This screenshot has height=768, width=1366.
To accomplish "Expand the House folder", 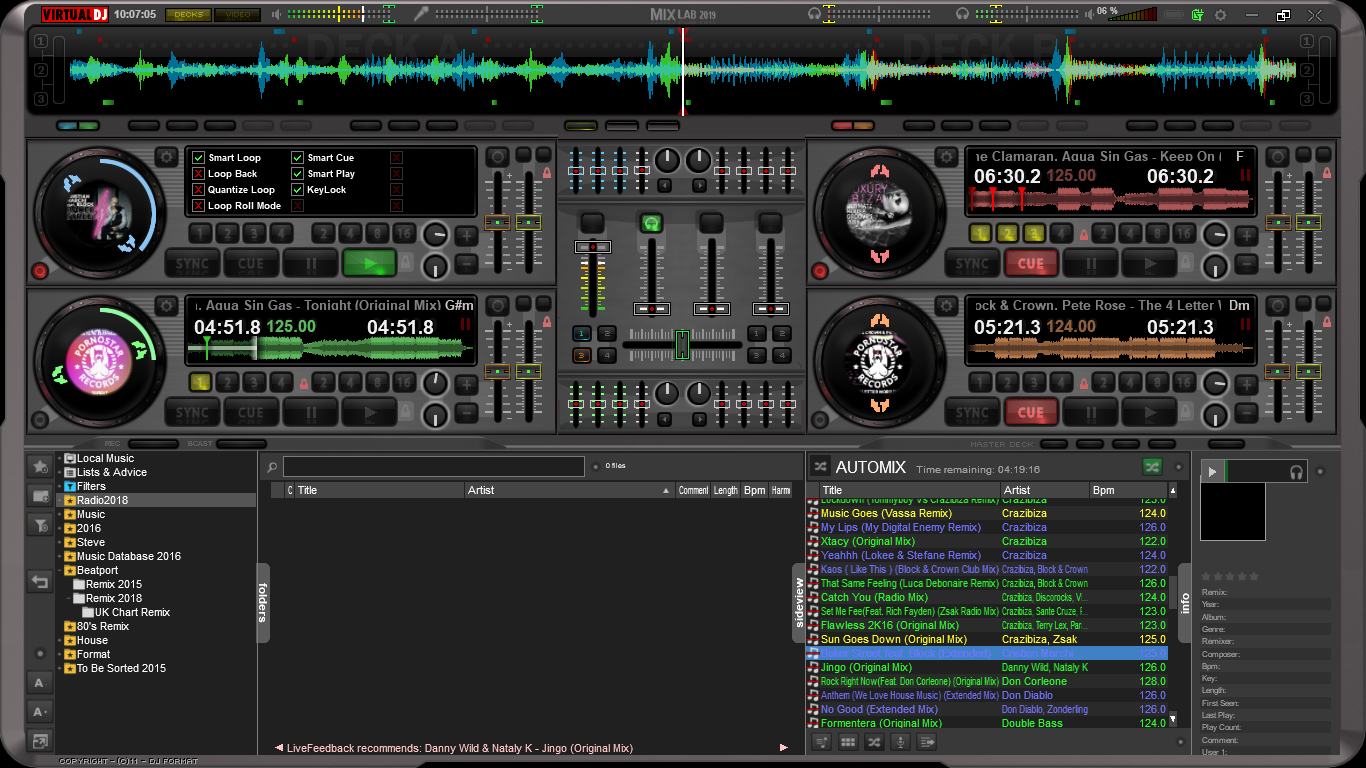I will (59, 640).
